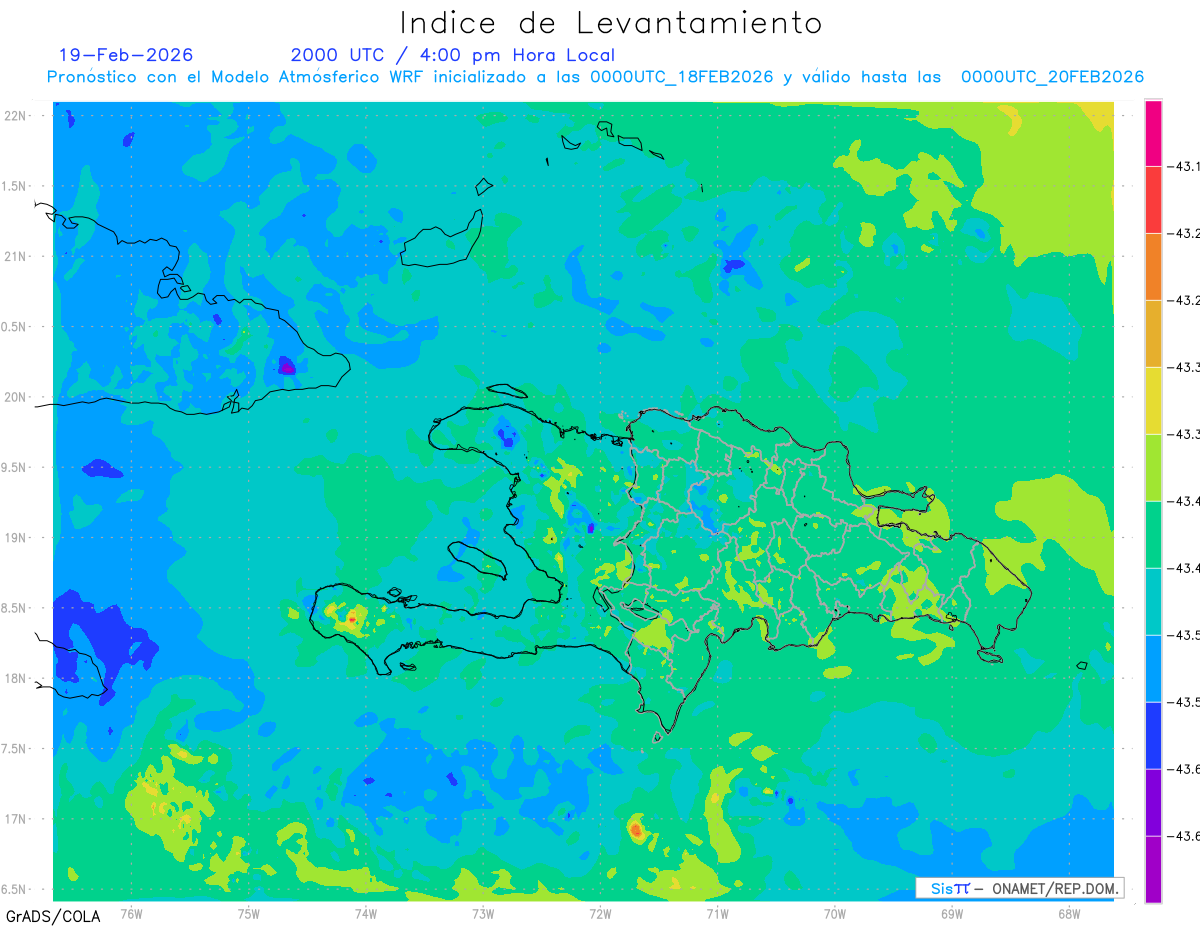Click the "18N" latitude label
Image resolution: width=1200 pixels, height=927 pixels.
(16, 679)
